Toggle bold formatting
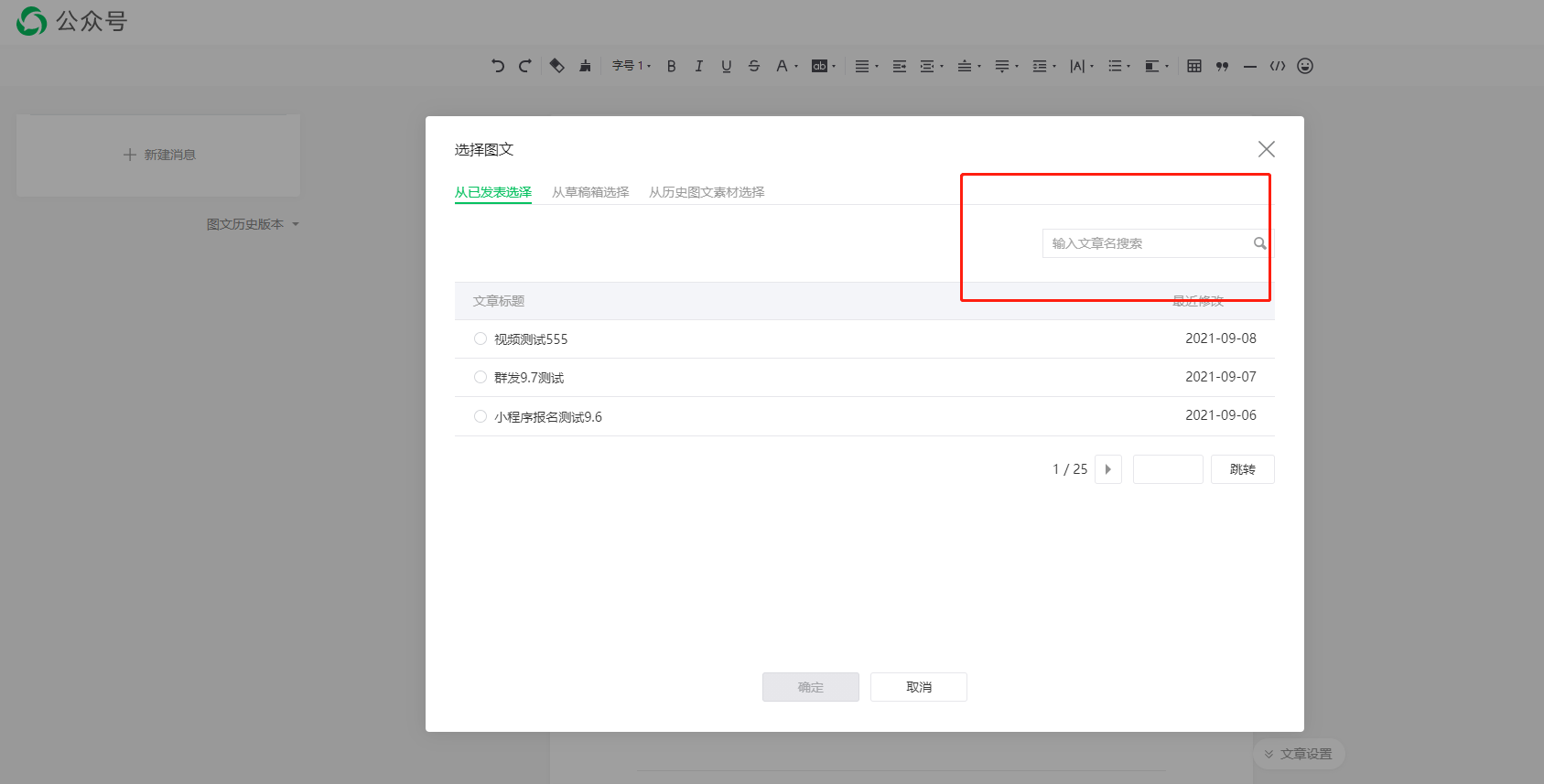 click(x=672, y=66)
